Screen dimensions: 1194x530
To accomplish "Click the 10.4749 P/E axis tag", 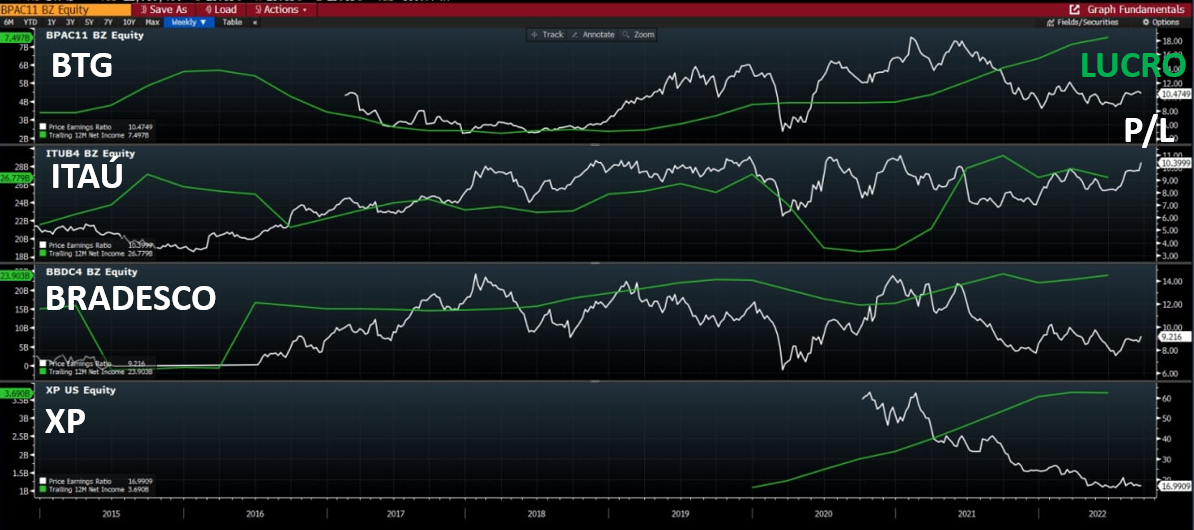I will (x=1173, y=93).
